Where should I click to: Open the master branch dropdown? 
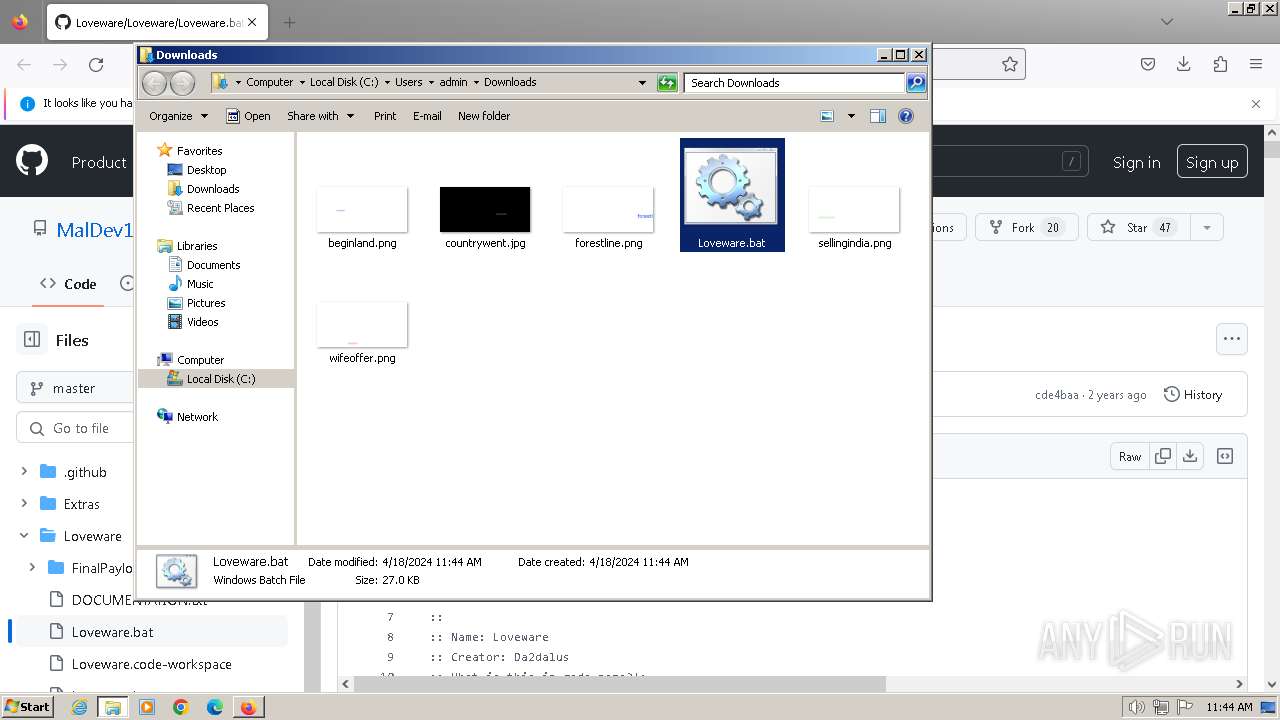75,388
